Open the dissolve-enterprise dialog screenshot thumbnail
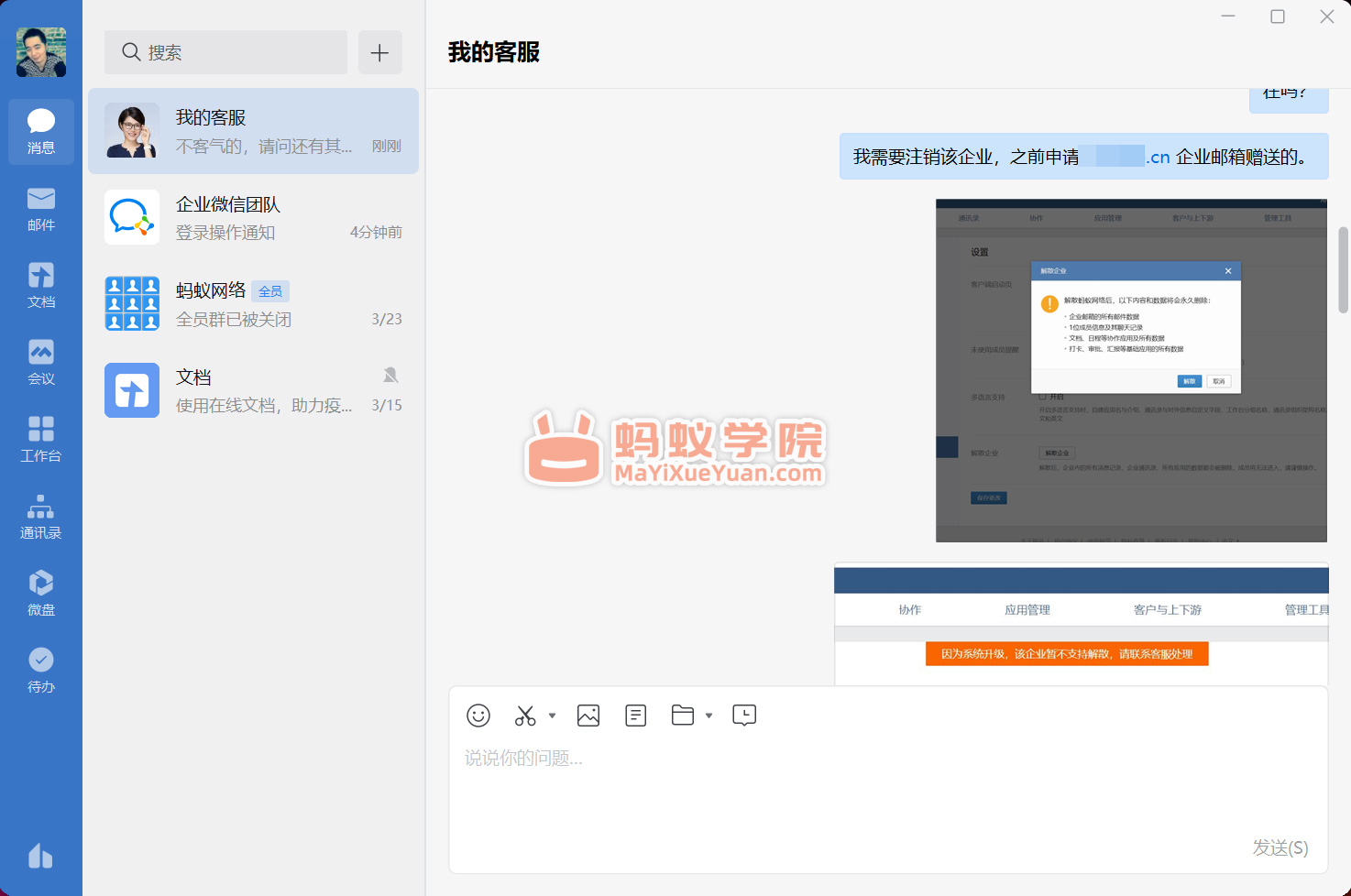This screenshot has height=896, width=1351. tap(1132, 370)
